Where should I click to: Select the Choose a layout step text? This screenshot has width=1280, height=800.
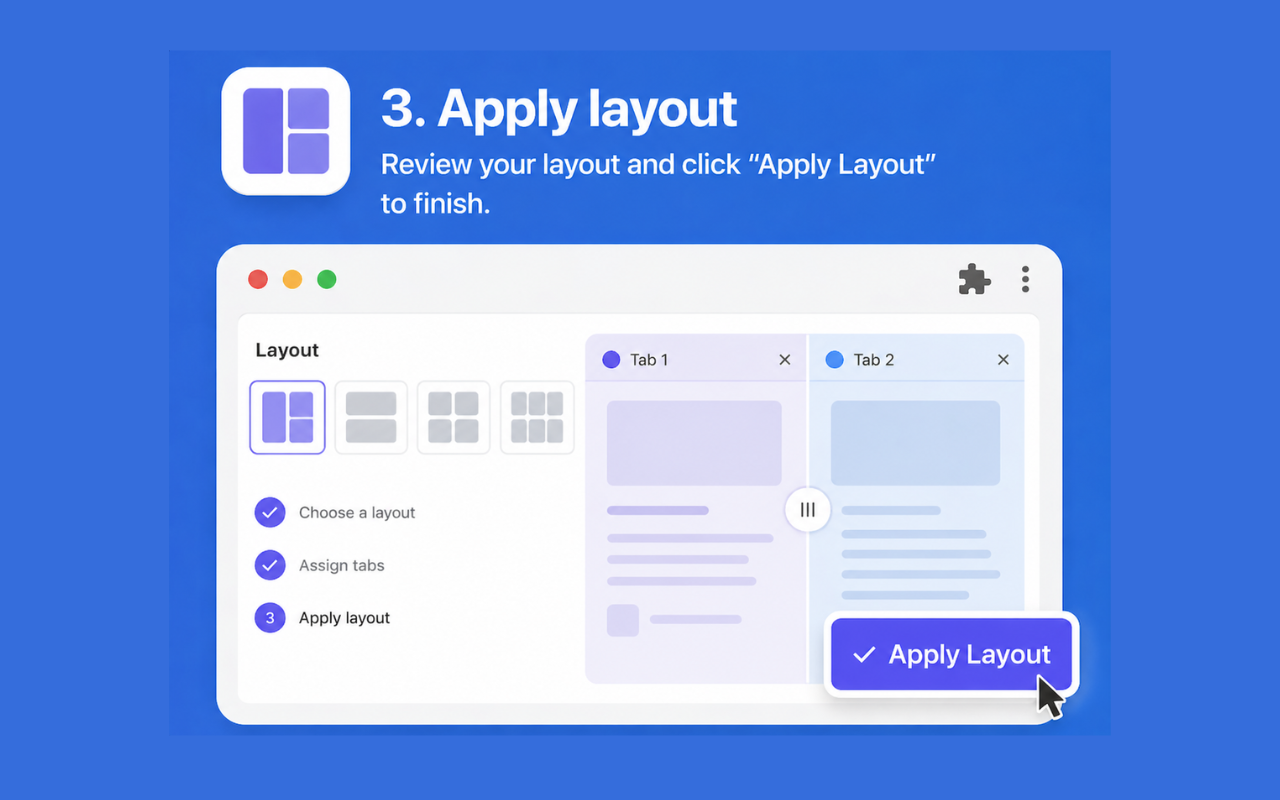[357, 512]
